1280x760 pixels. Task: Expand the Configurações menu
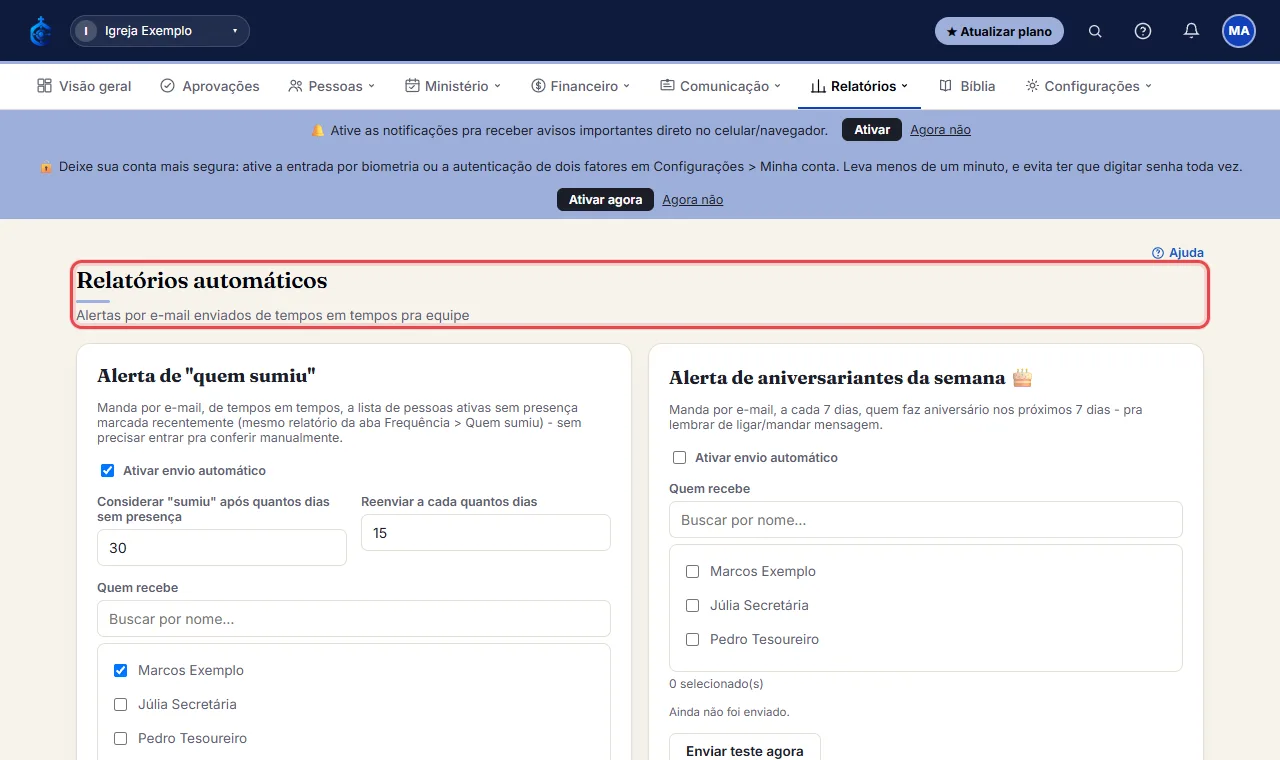click(x=1089, y=86)
